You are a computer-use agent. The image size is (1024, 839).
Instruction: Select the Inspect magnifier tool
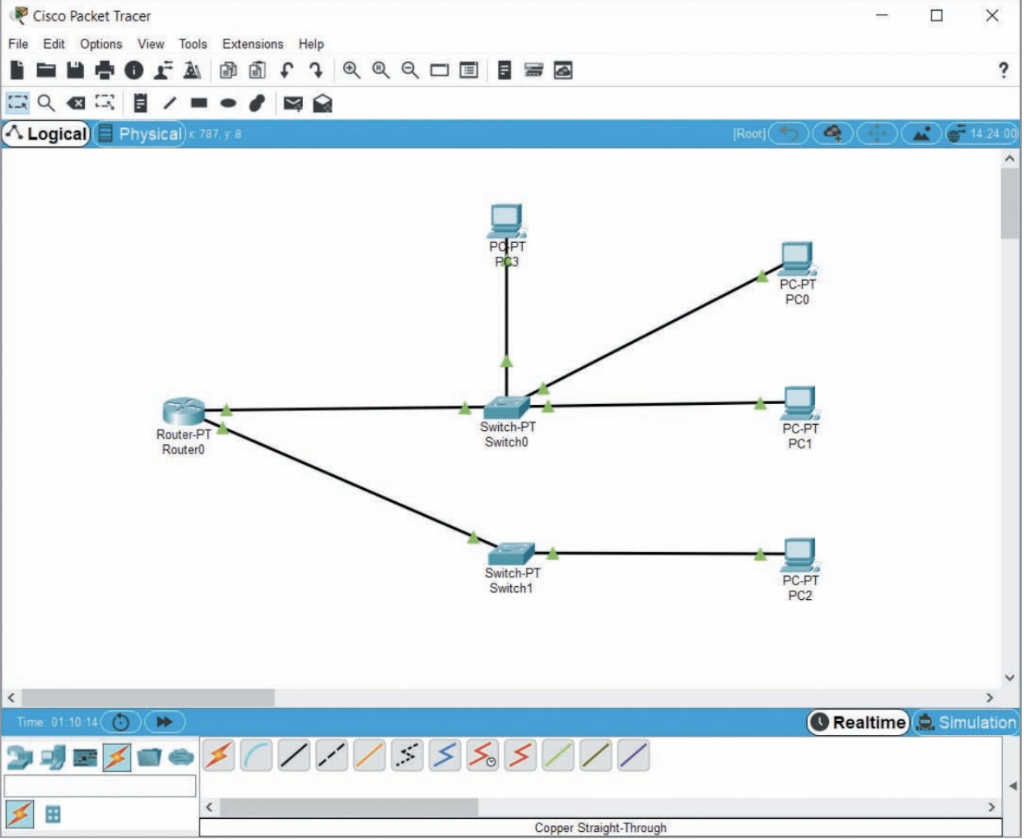[x=46, y=103]
